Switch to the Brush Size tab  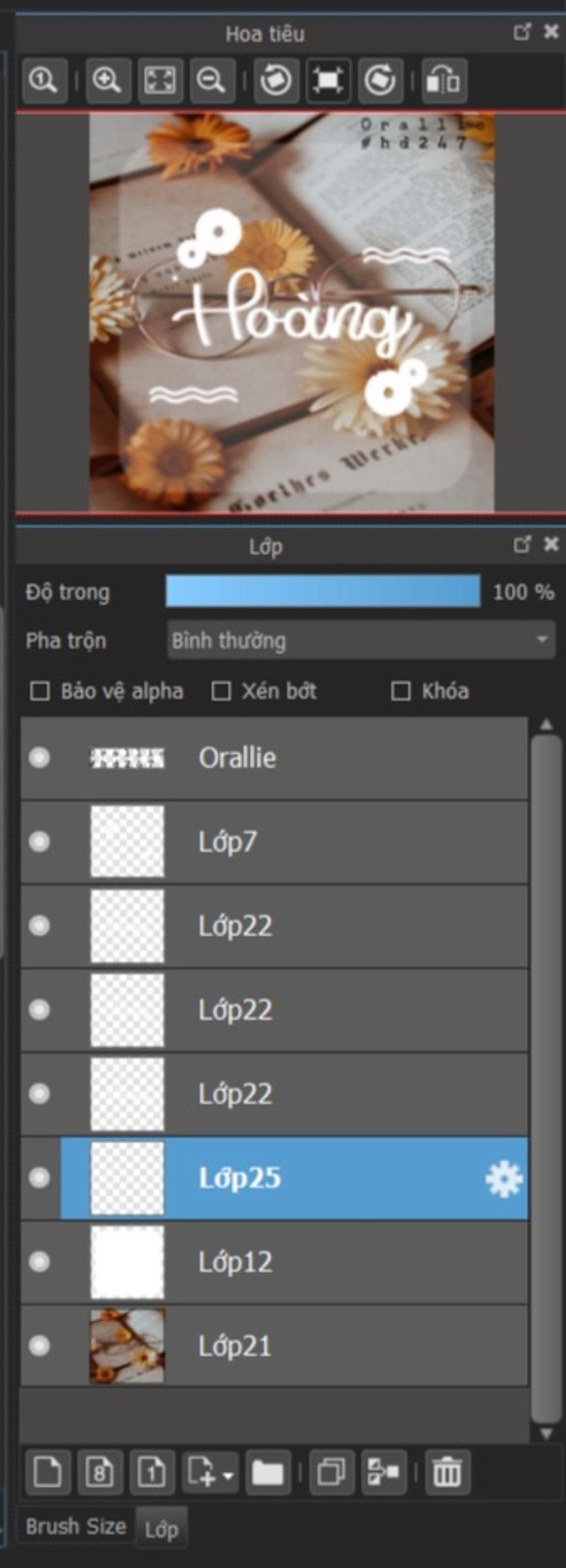point(76,1526)
